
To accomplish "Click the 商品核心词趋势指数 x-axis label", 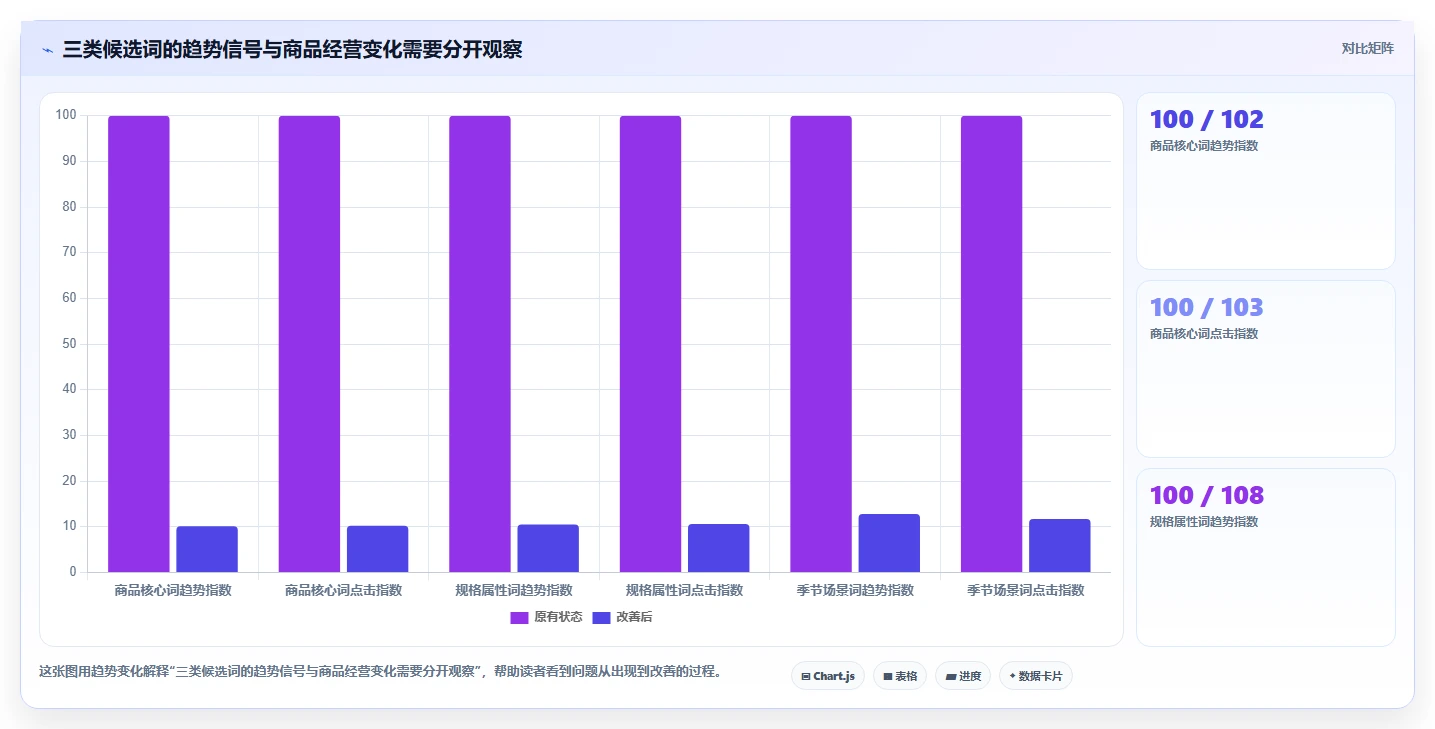I will pyautogui.click(x=173, y=590).
